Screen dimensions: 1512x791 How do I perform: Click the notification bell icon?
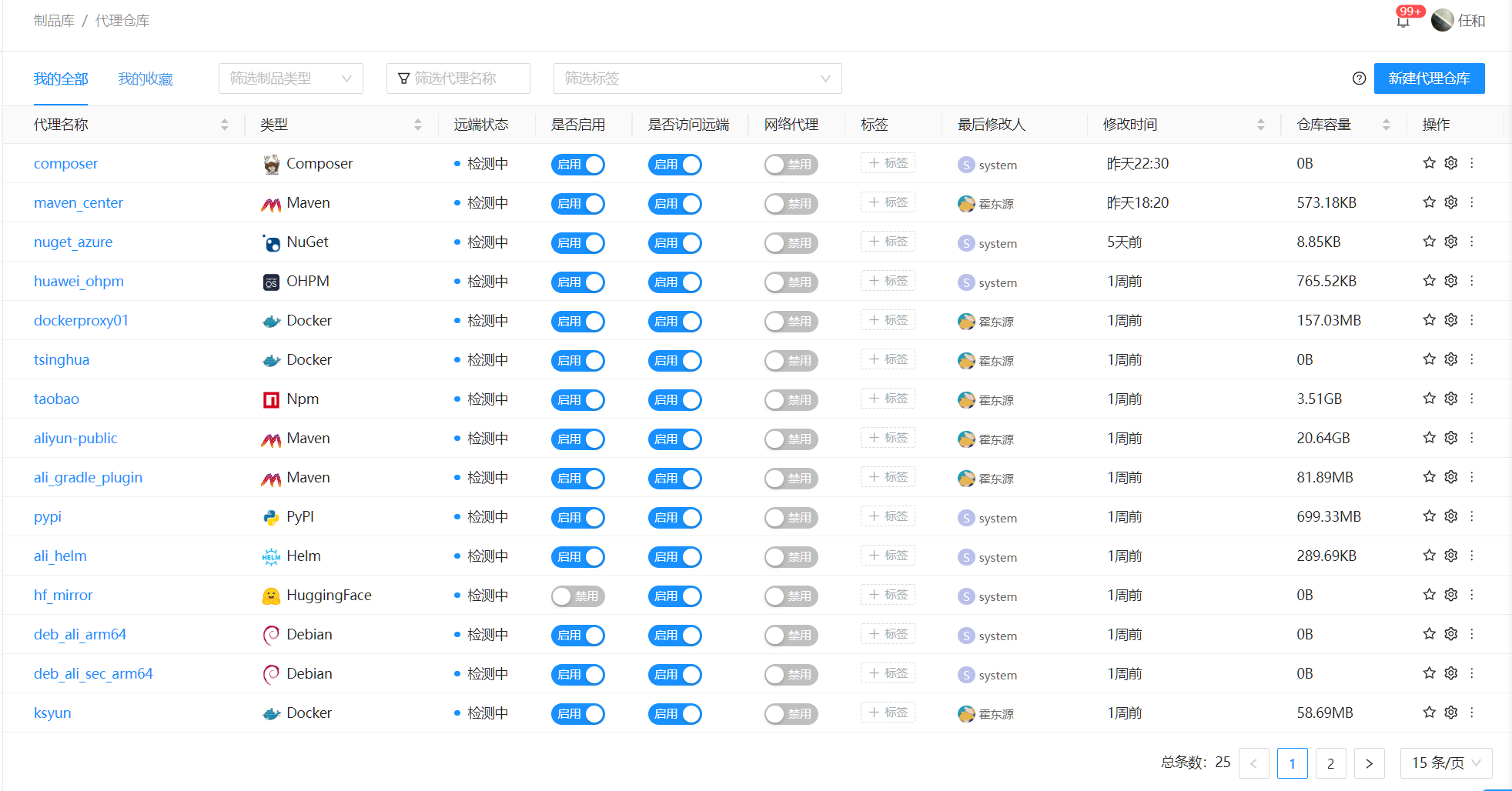tap(1403, 22)
